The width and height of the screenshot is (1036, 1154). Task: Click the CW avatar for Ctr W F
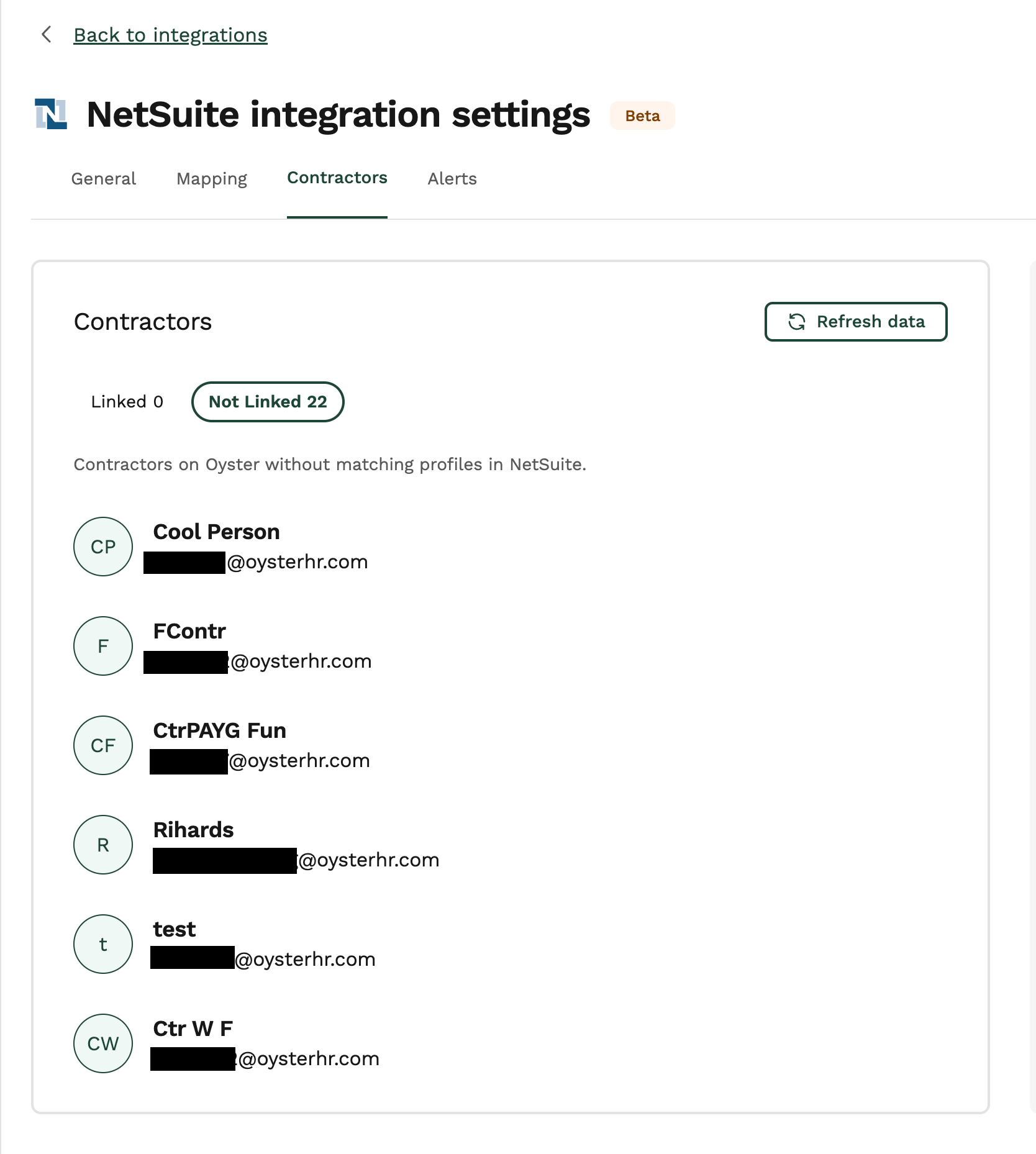tap(103, 1043)
